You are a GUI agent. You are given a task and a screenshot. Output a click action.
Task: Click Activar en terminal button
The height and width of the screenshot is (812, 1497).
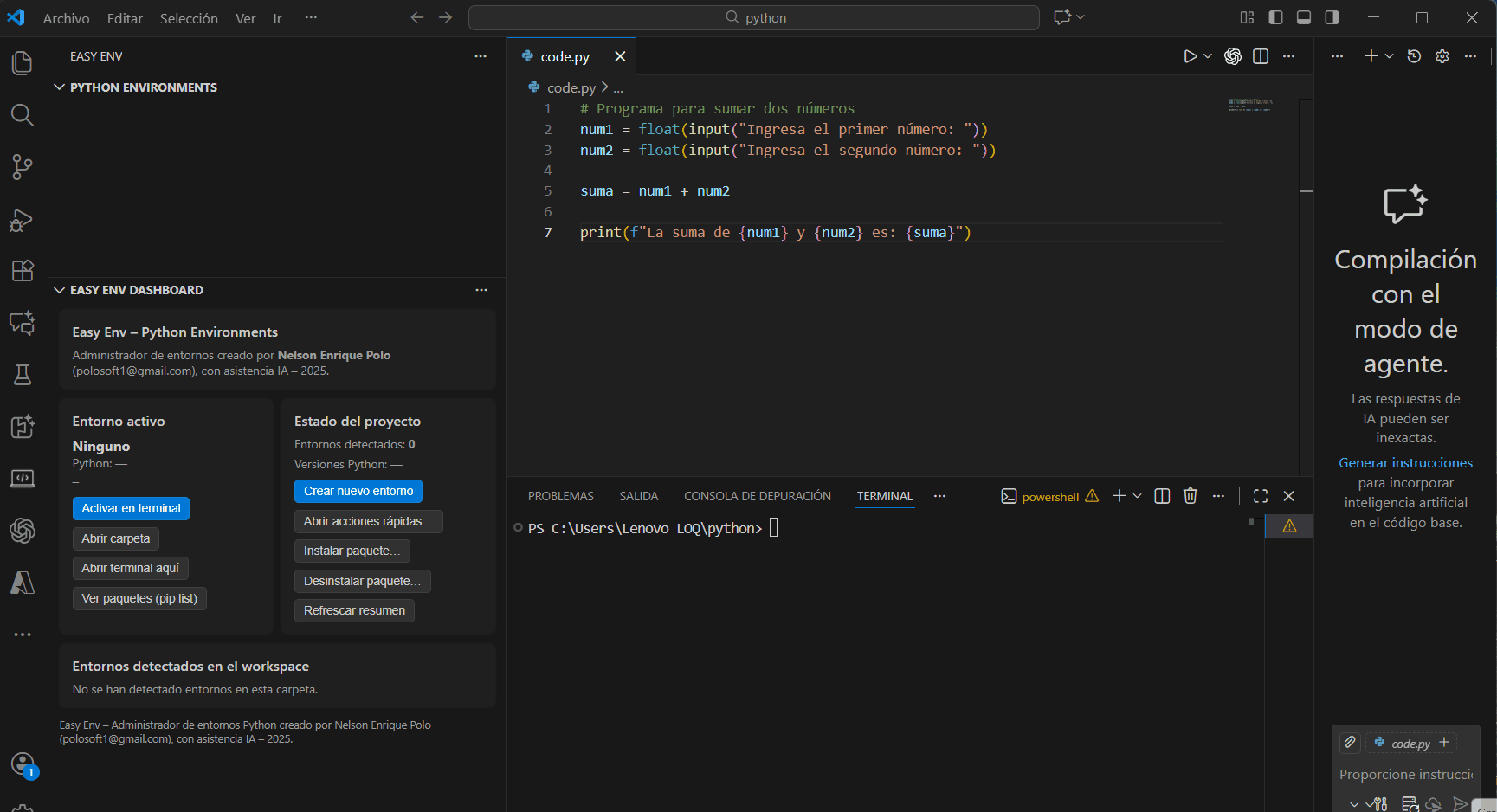point(131,508)
